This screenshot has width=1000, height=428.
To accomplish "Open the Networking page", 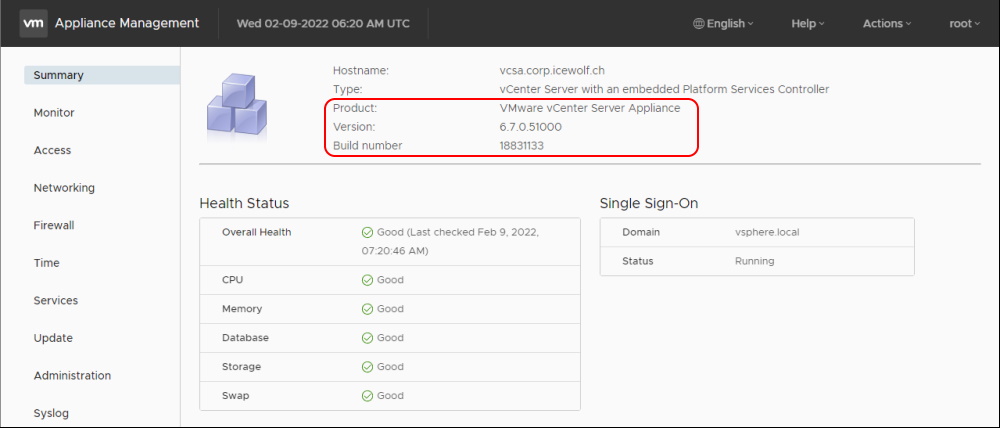I will click(64, 188).
